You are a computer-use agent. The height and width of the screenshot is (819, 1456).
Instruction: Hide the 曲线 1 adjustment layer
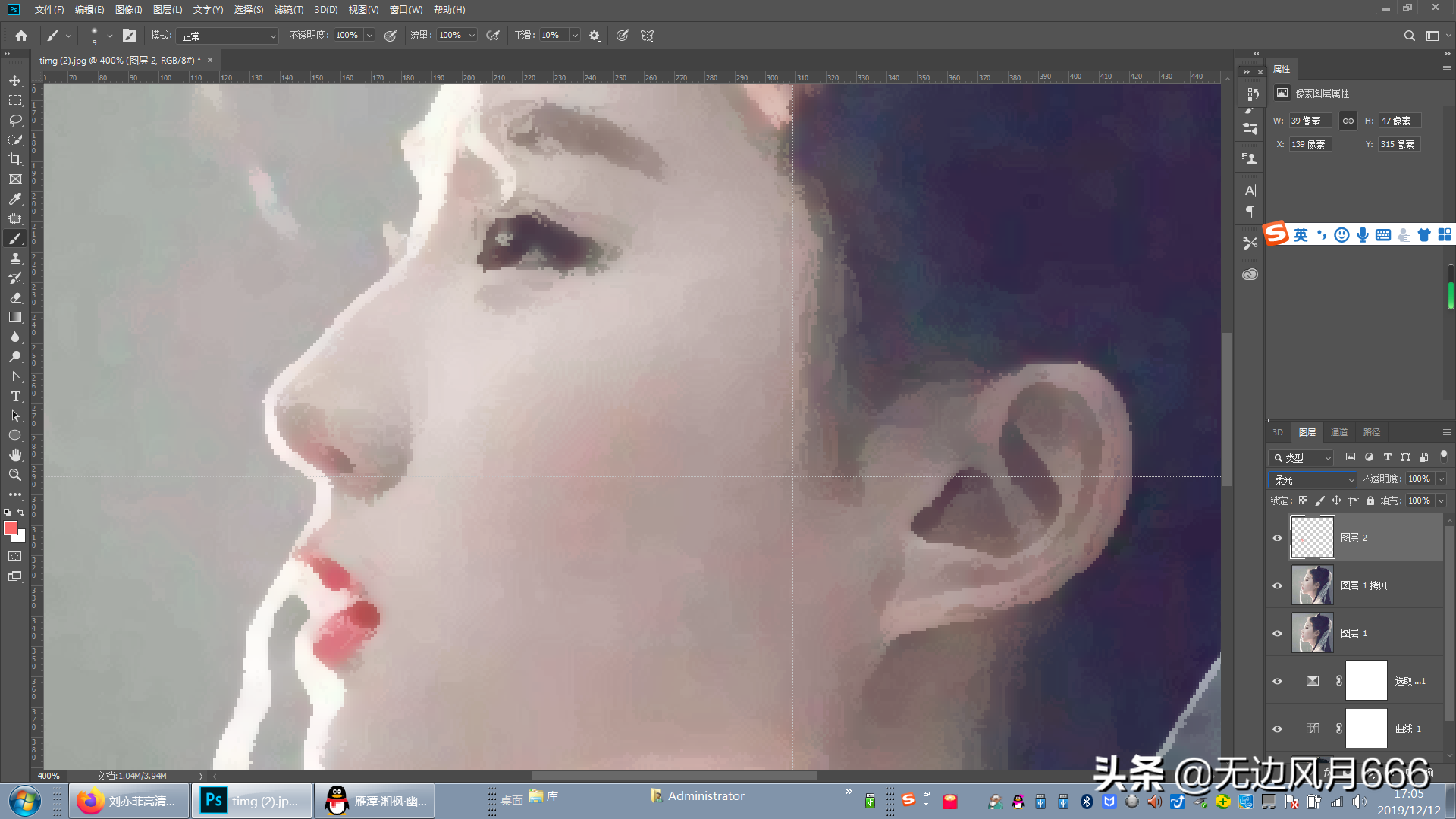[x=1277, y=729]
